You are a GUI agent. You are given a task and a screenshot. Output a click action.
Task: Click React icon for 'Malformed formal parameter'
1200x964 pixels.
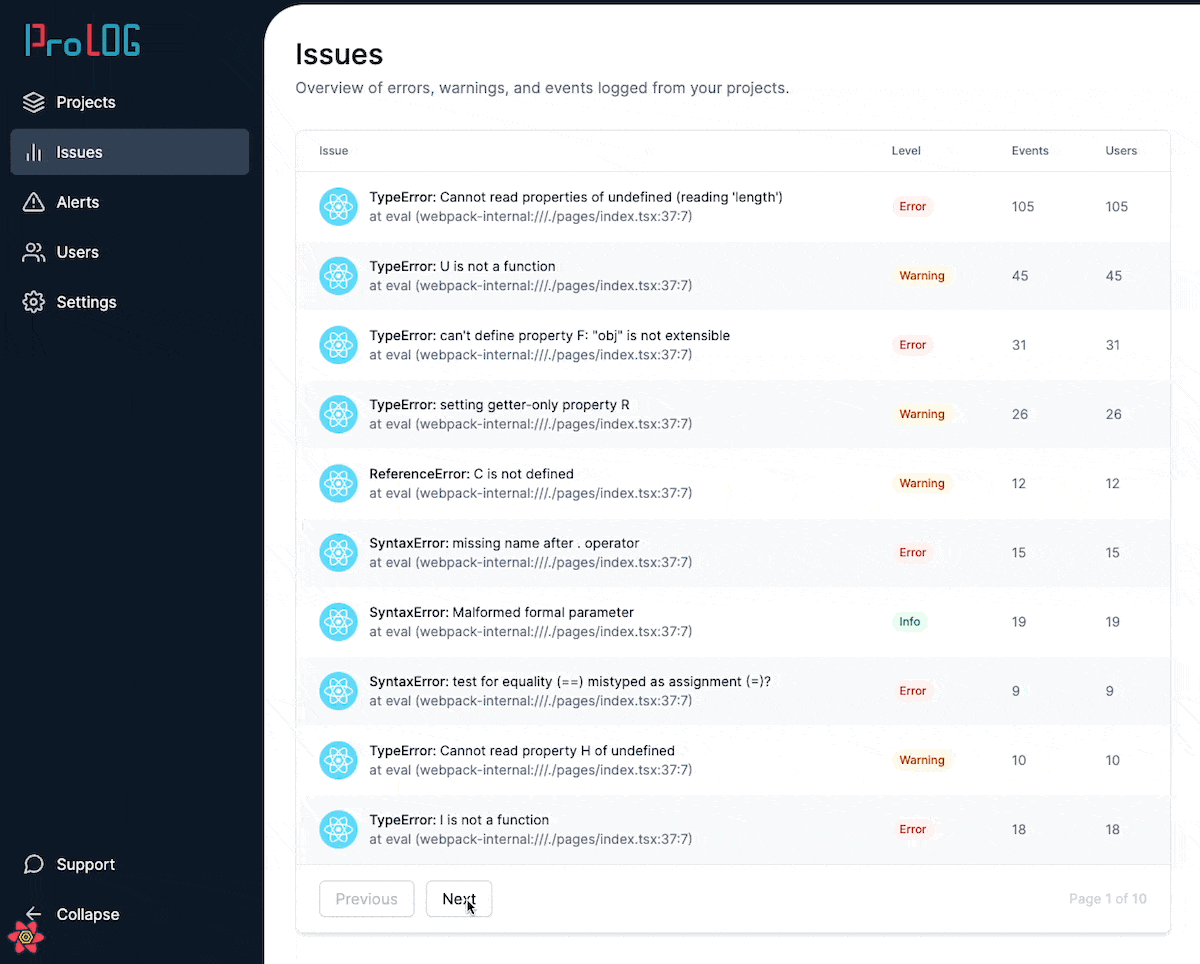pos(338,622)
